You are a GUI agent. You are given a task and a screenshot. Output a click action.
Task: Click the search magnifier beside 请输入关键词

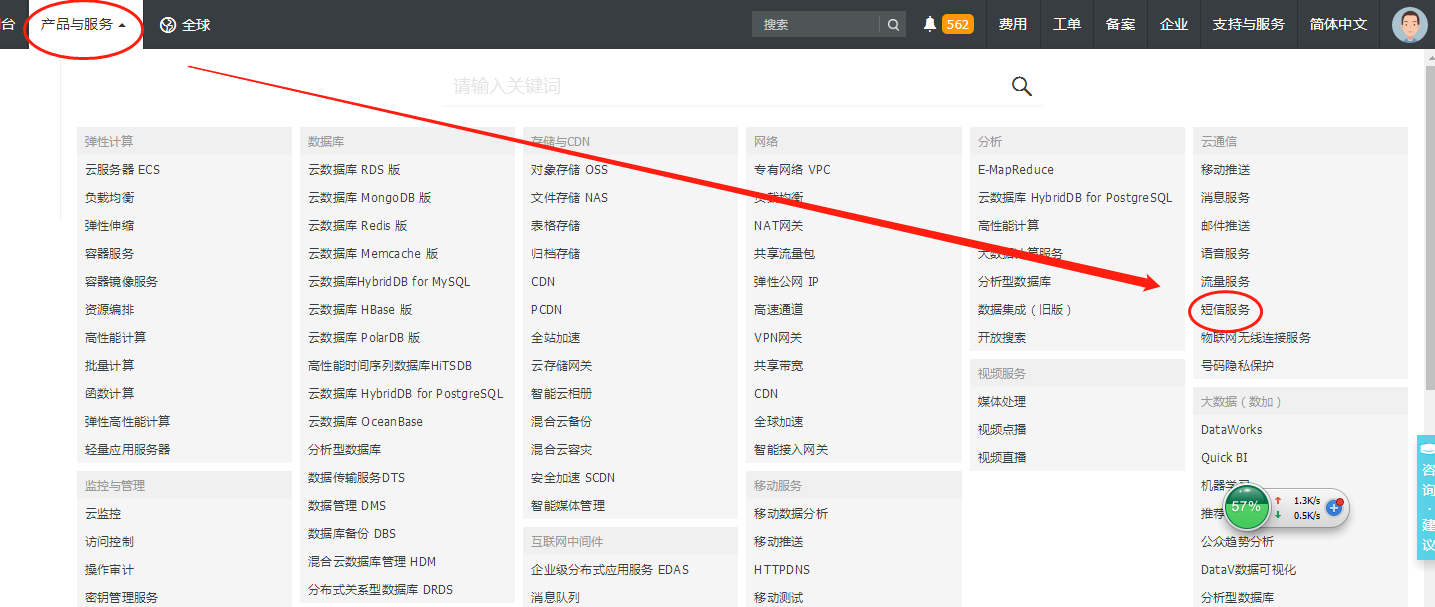point(1022,86)
